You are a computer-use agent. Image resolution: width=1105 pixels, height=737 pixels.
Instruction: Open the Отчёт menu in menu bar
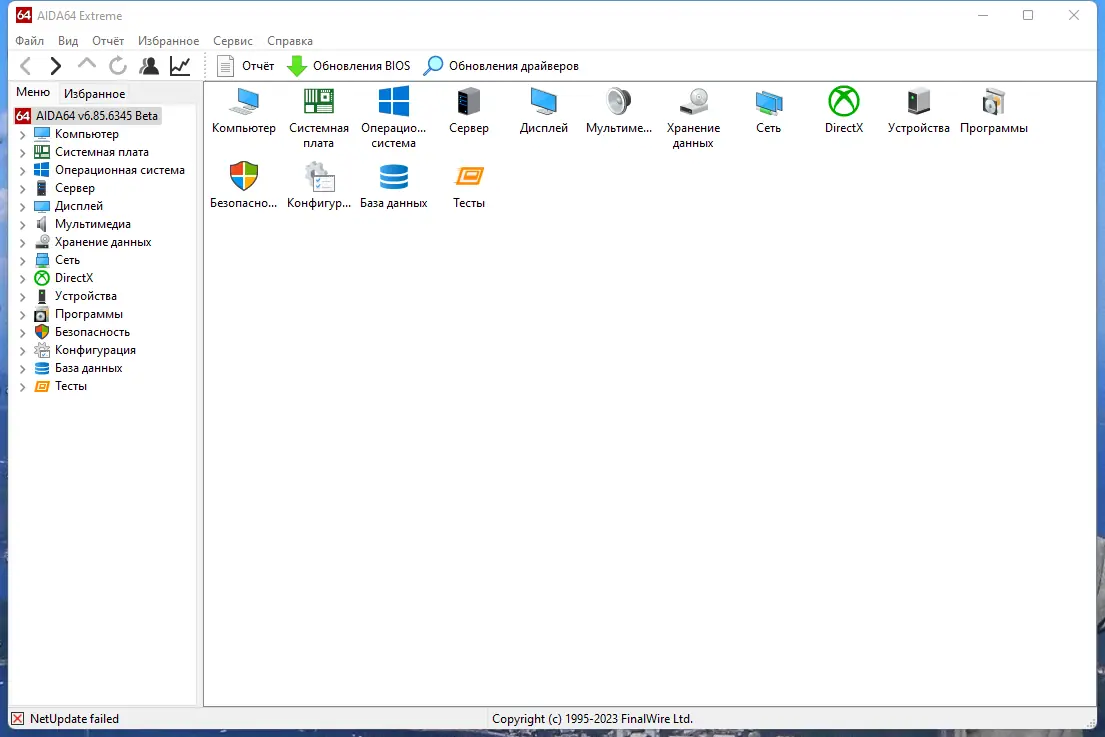click(x=108, y=41)
